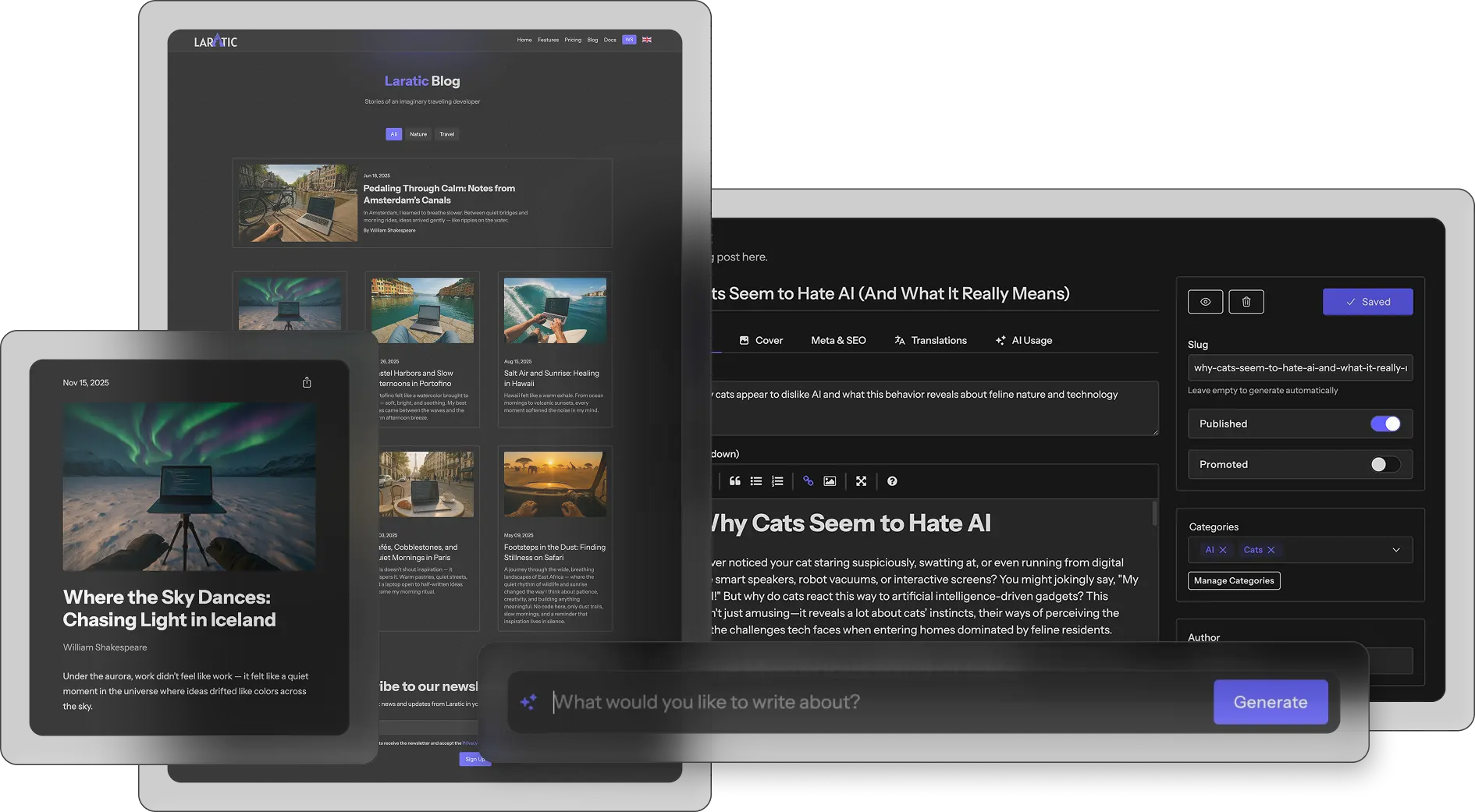
Task: Preview post with eye icon button
Action: pyautogui.click(x=1206, y=302)
